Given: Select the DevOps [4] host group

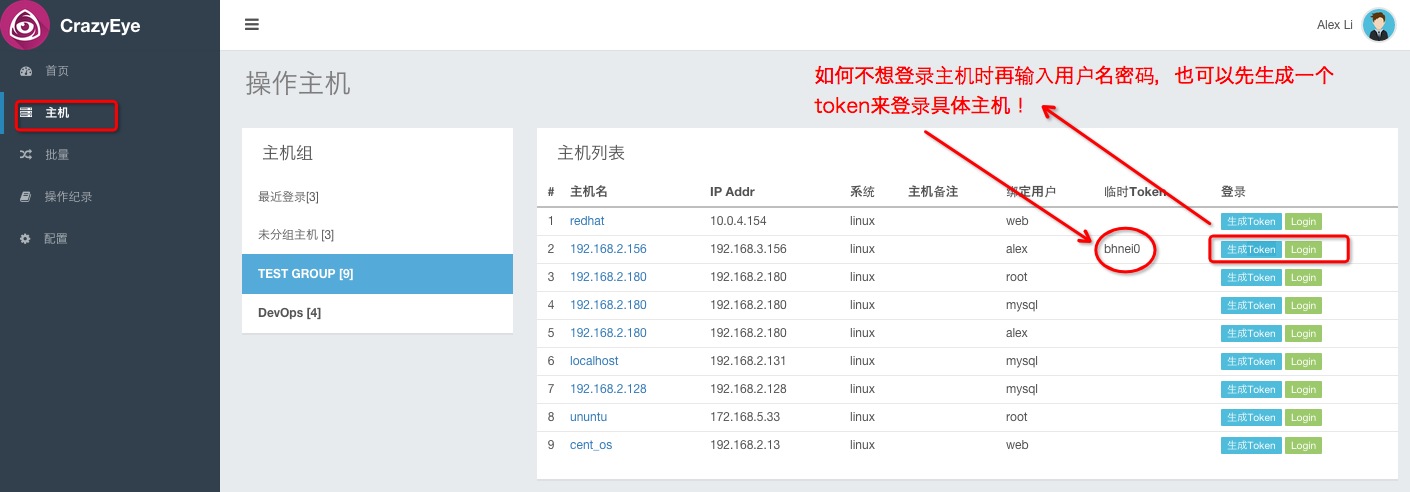Looking at the screenshot, I should coord(377,313).
